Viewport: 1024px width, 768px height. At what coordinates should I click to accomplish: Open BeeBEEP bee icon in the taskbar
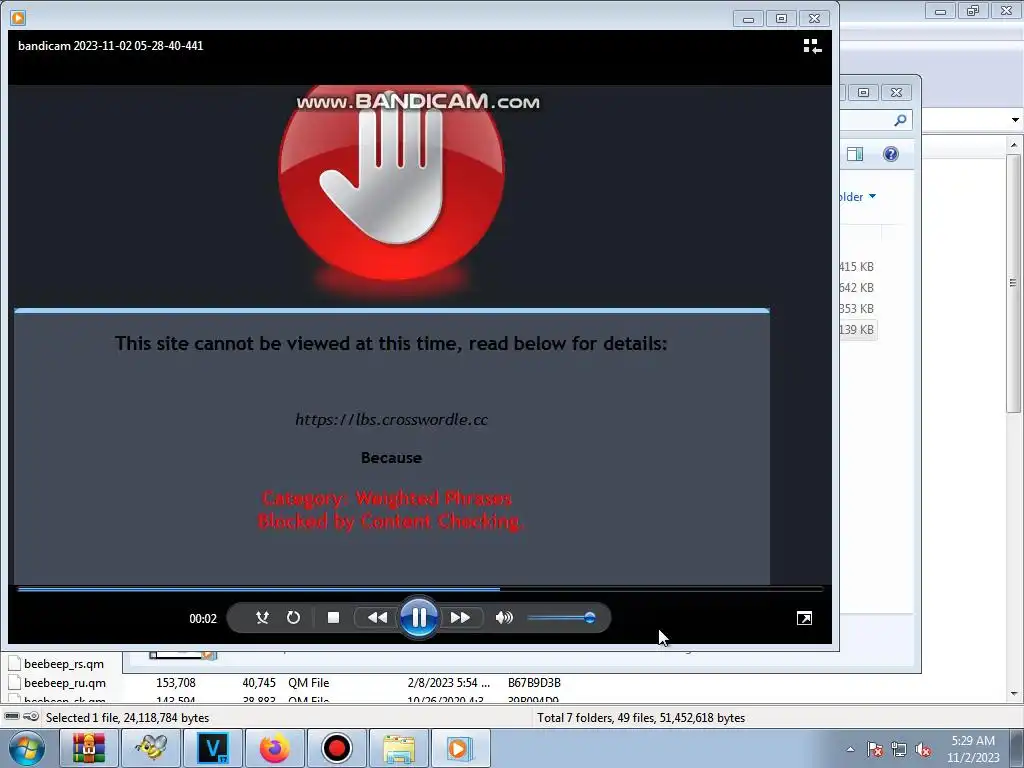pyautogui.click(x=150, y=748)
